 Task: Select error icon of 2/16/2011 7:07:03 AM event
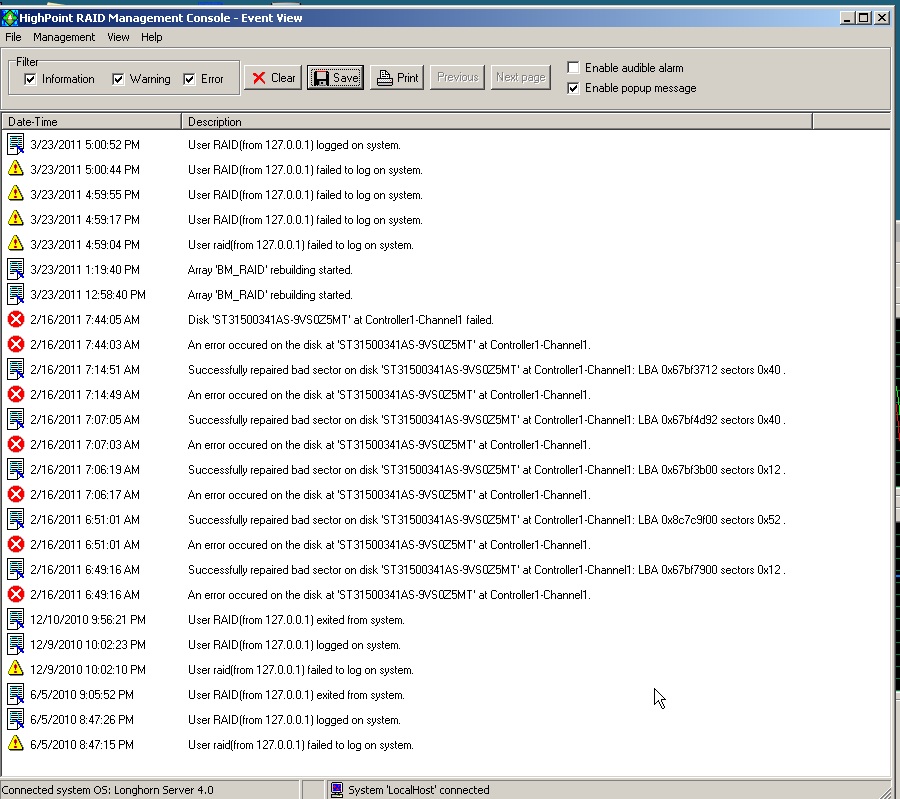(x=15, y=444)
